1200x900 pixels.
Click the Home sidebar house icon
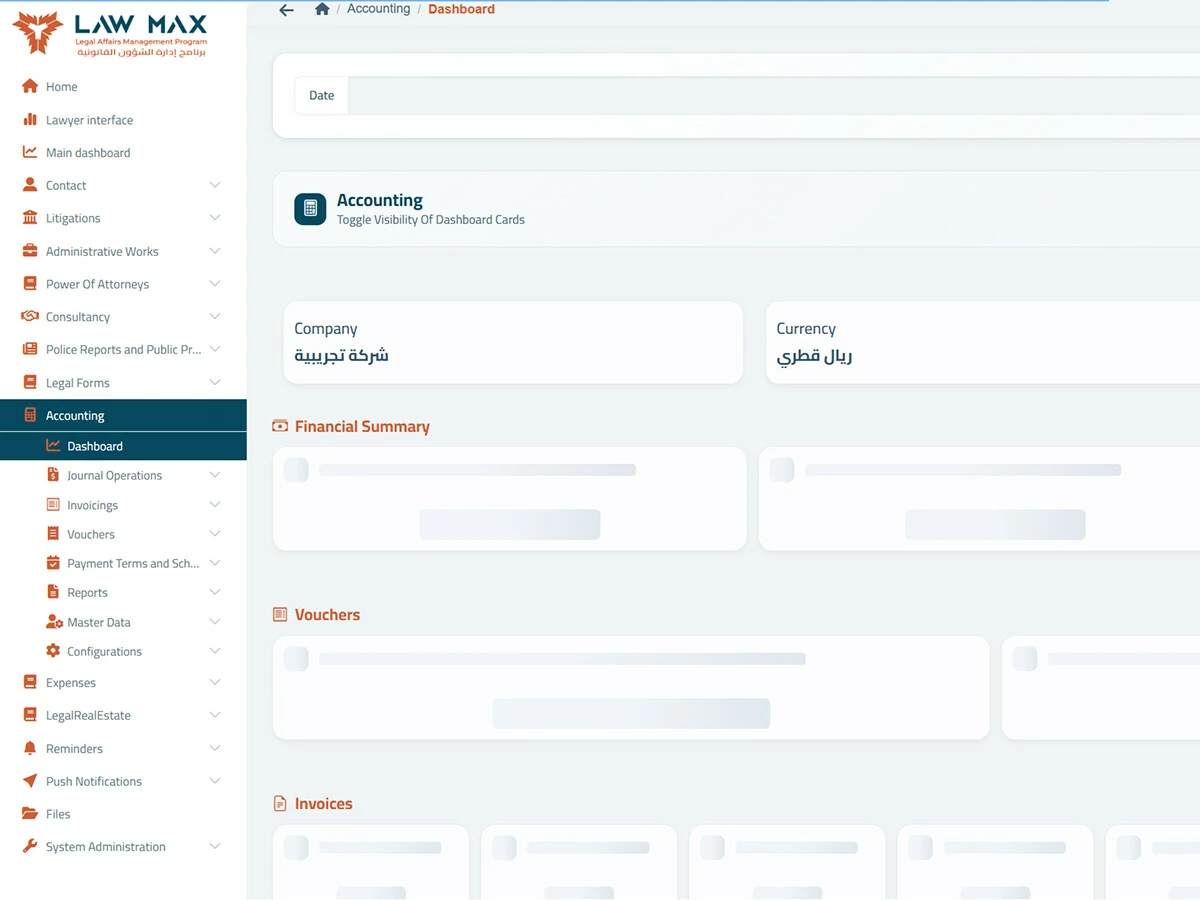tap(30, 87)
